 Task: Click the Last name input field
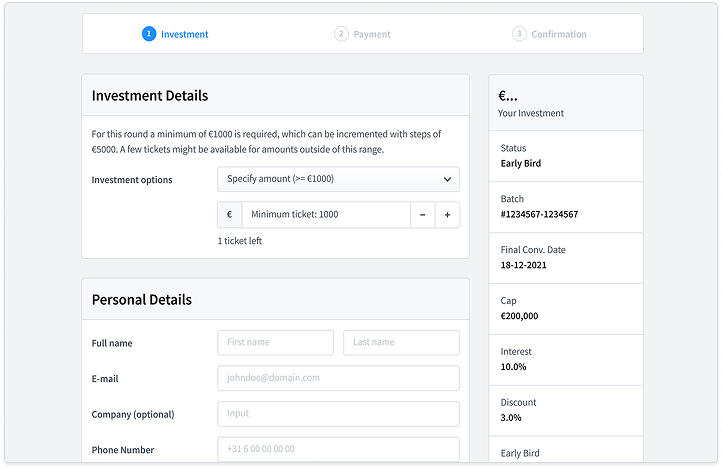coord(401,342)
